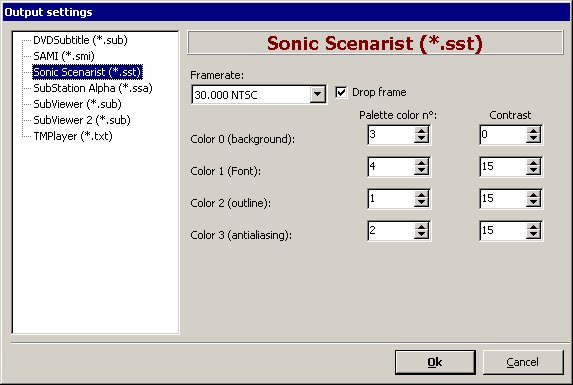Select SubViewer 2 (*.sub) entry
This screenshot has width=573, height=385.
point(81,120)
